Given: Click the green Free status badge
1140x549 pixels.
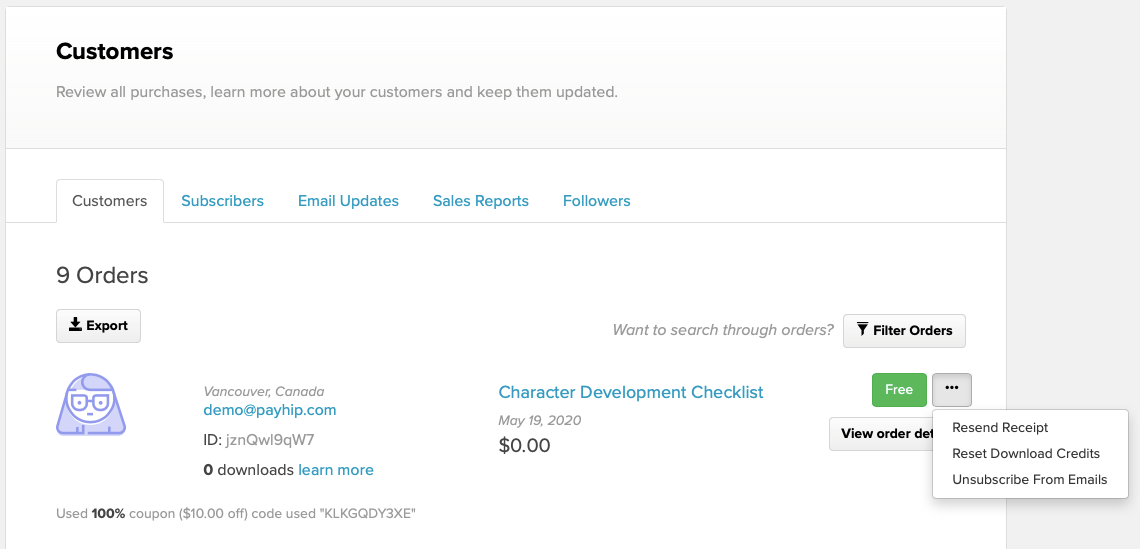Looking at the screenshot, I should point(899,390).
